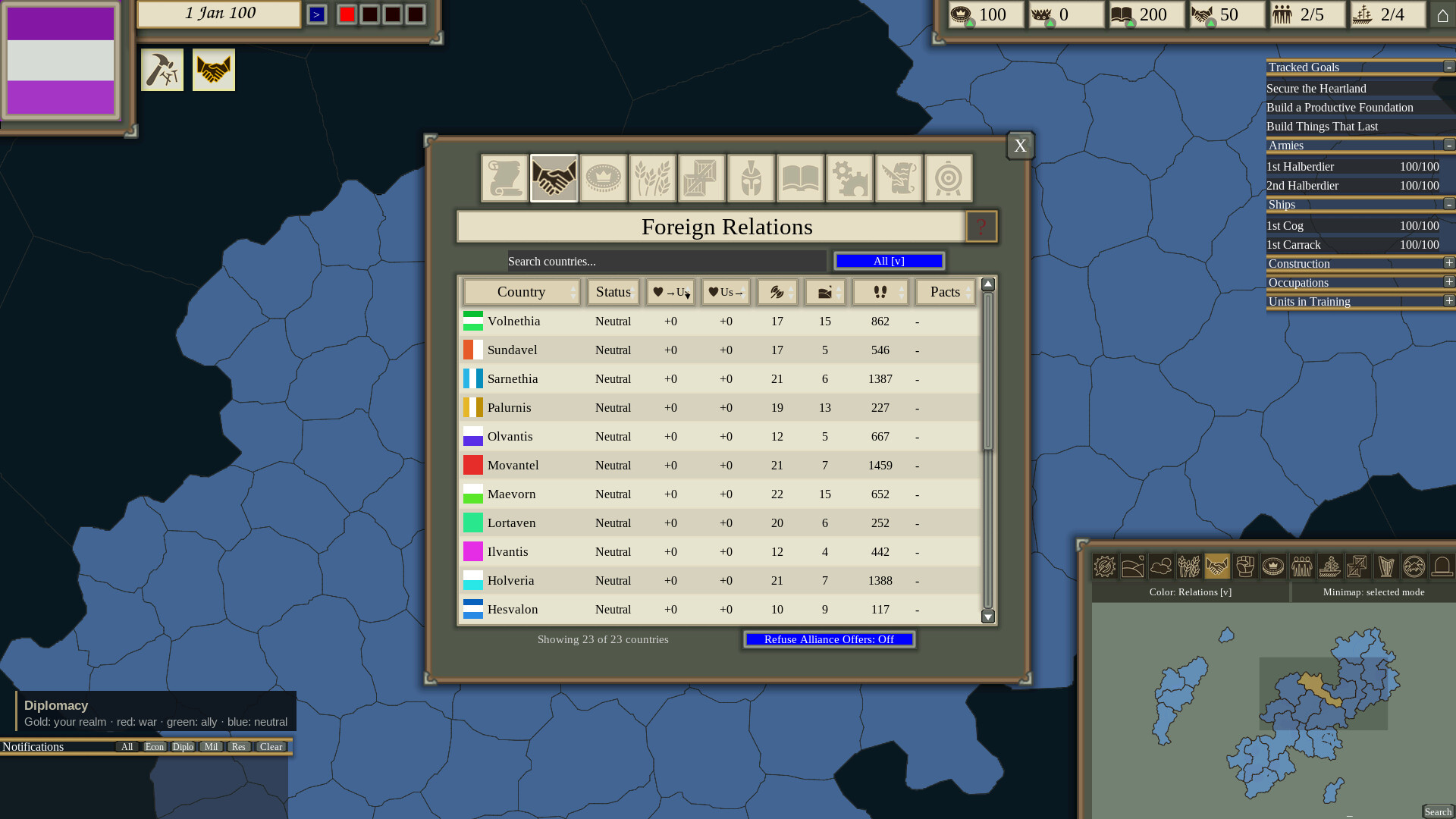Expand the Occupations section
This screenshot has height=819, width=1456.
(1449, 281)
